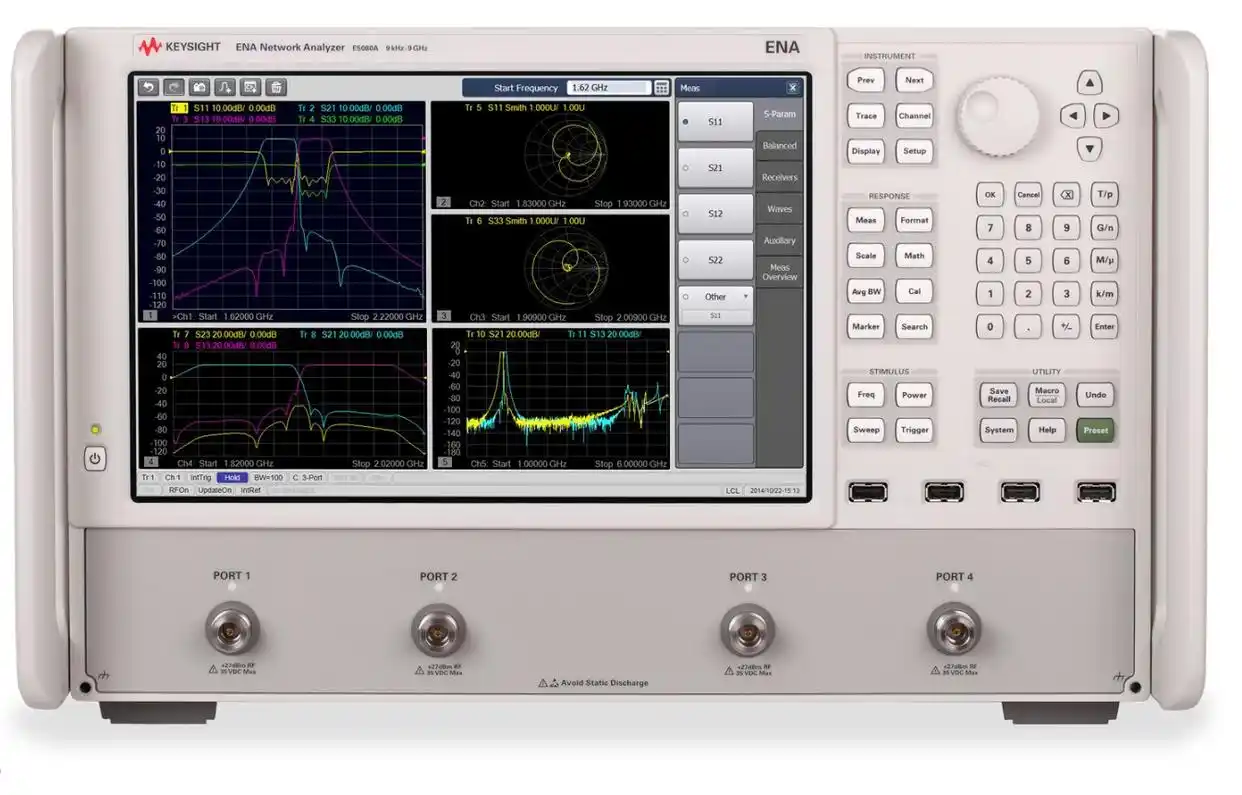Switch to the S-Param tab
This screenshot has height=795, width=1242.
tap(779, 114)
